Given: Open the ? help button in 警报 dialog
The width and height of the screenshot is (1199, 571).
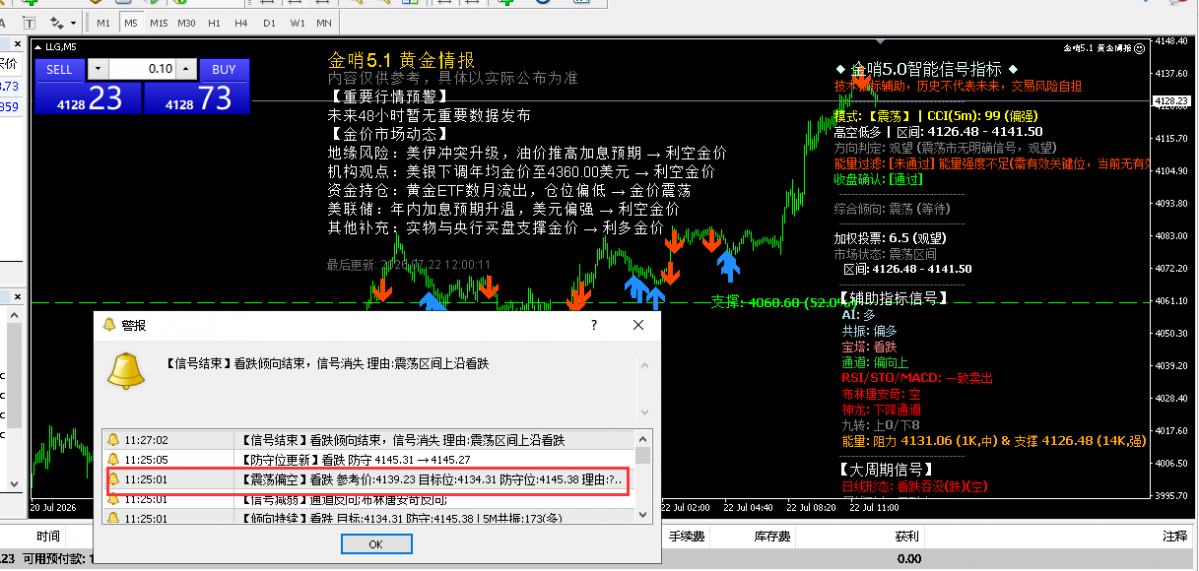Looking at the screenshot, I should [x=594, y=325].
